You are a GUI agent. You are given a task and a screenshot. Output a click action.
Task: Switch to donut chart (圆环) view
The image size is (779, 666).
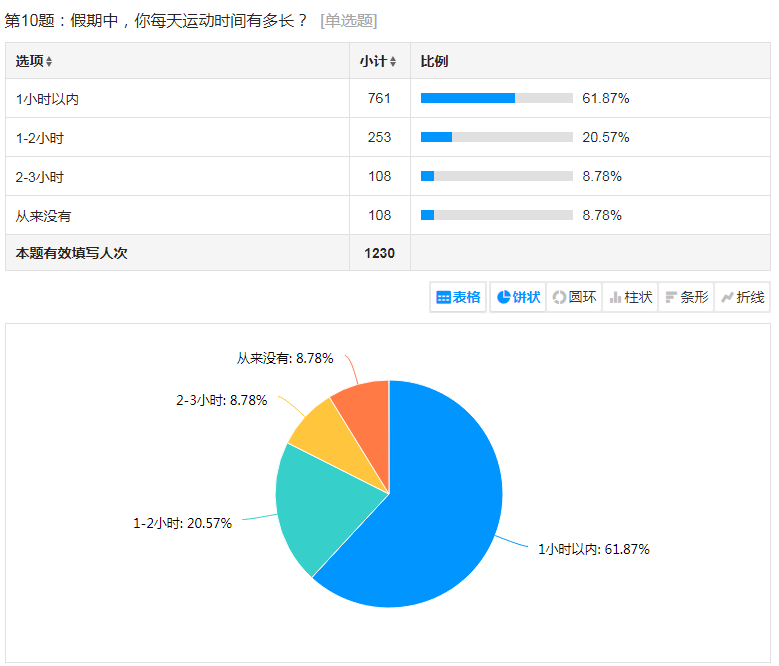click(x=575, y=297)
